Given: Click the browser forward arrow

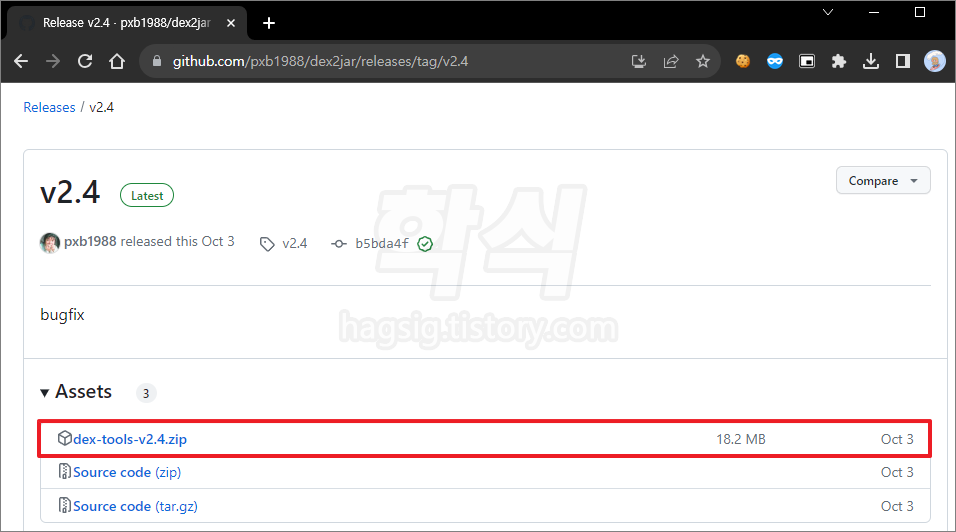Looking at the screenshot, I should coord(53,61).
